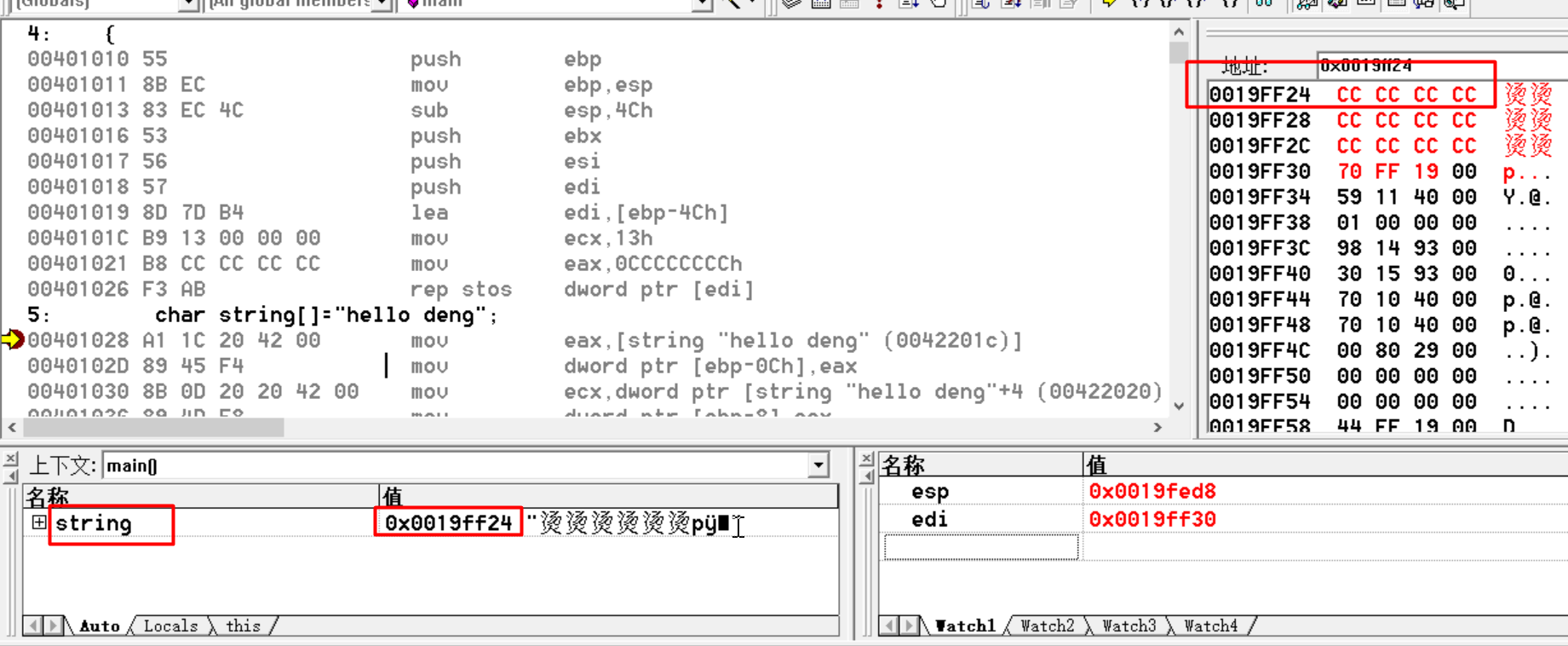
Task: Go to the Watch4 tab
Action: tap(1210, 626)
